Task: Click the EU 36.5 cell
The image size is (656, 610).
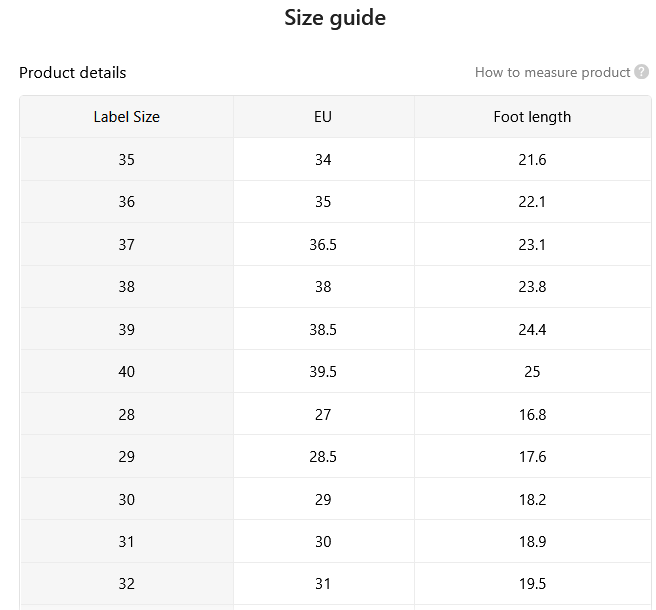Action: 323,244
